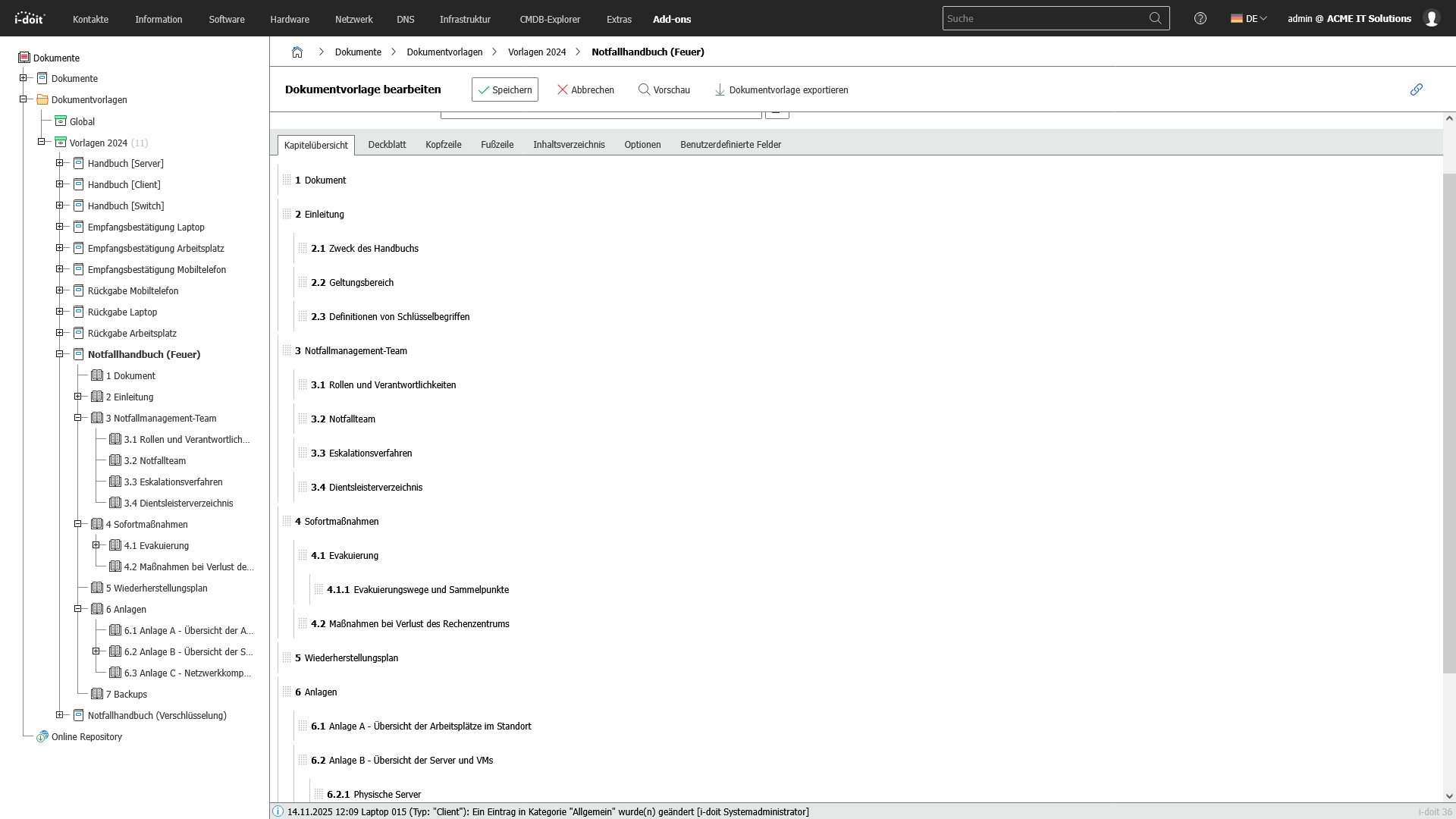Expand Handbuch [Server] in the tree
This screenshot has height=819, width=1456.
[59, 163]
